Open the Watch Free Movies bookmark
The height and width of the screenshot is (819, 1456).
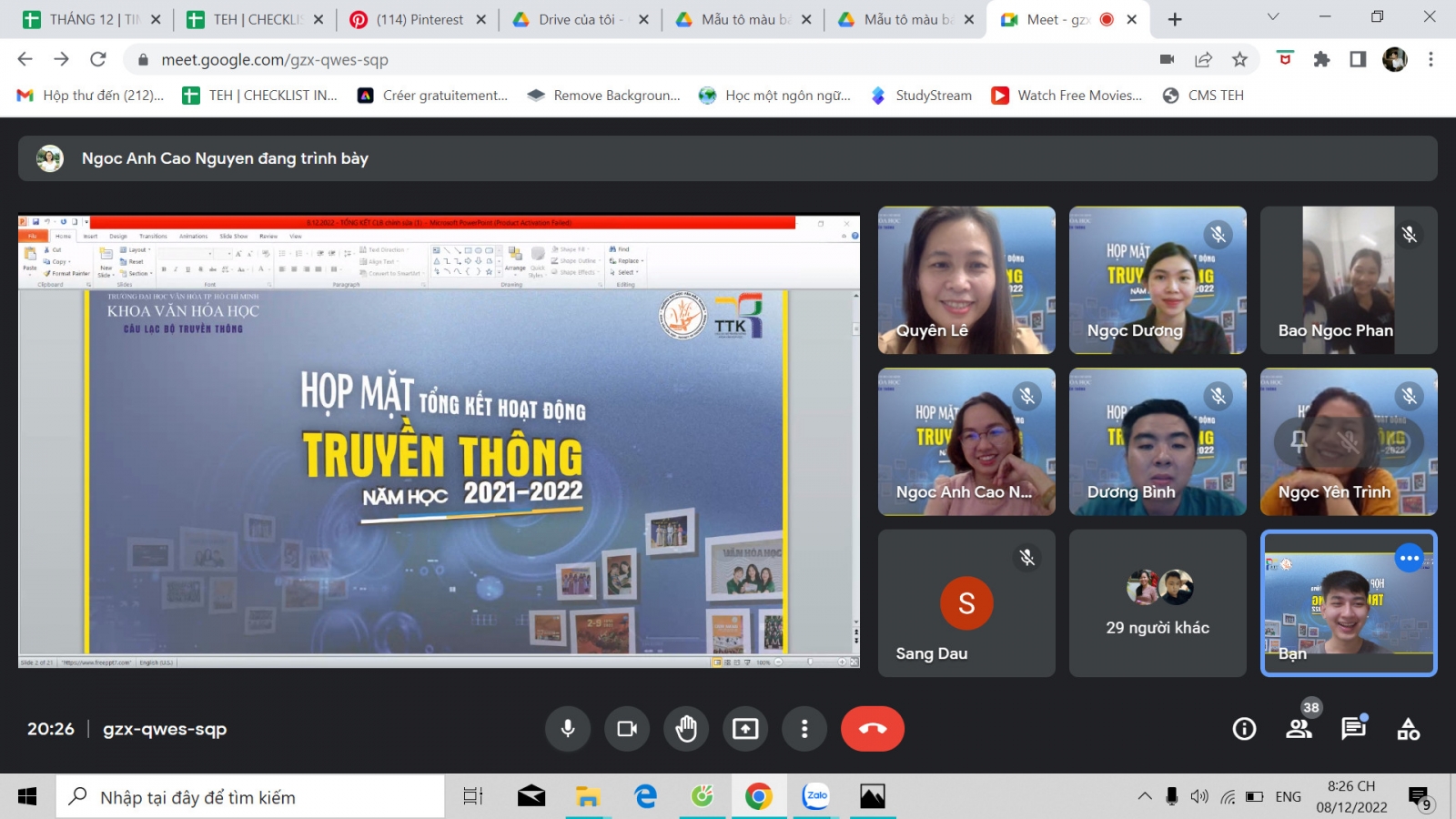coord(1067,96)
